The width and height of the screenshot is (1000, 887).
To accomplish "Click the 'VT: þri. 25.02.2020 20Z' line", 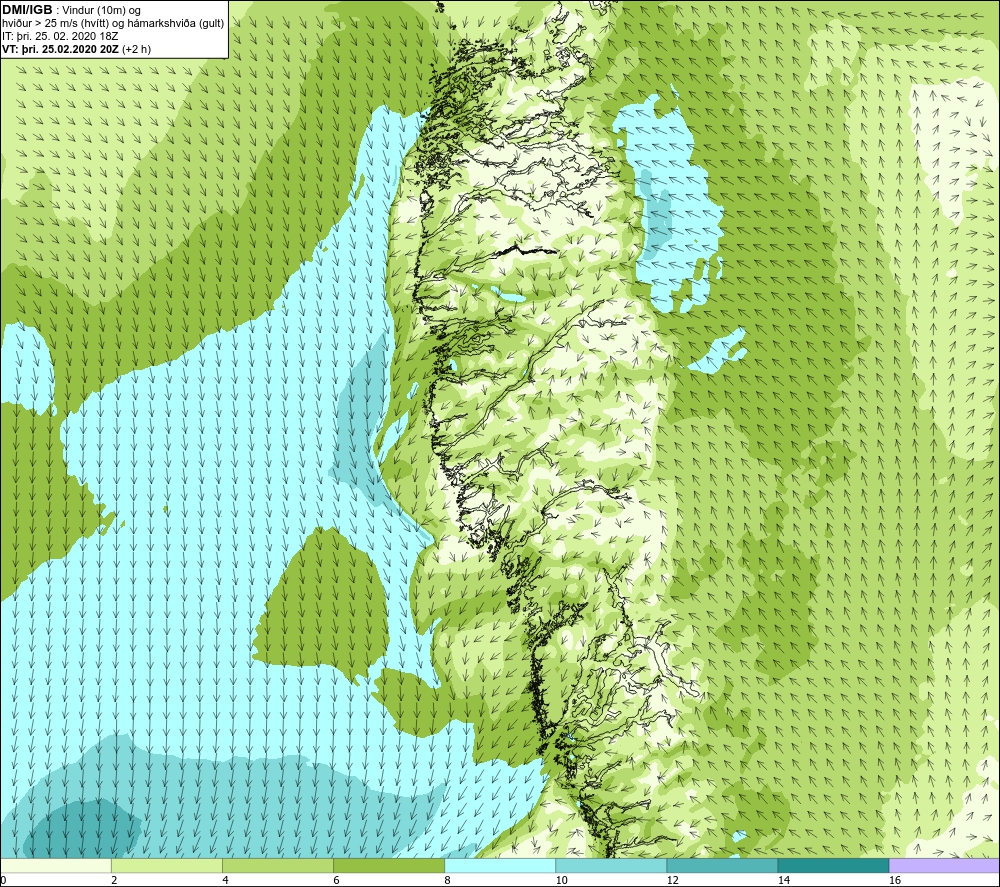I will [61, 49].
